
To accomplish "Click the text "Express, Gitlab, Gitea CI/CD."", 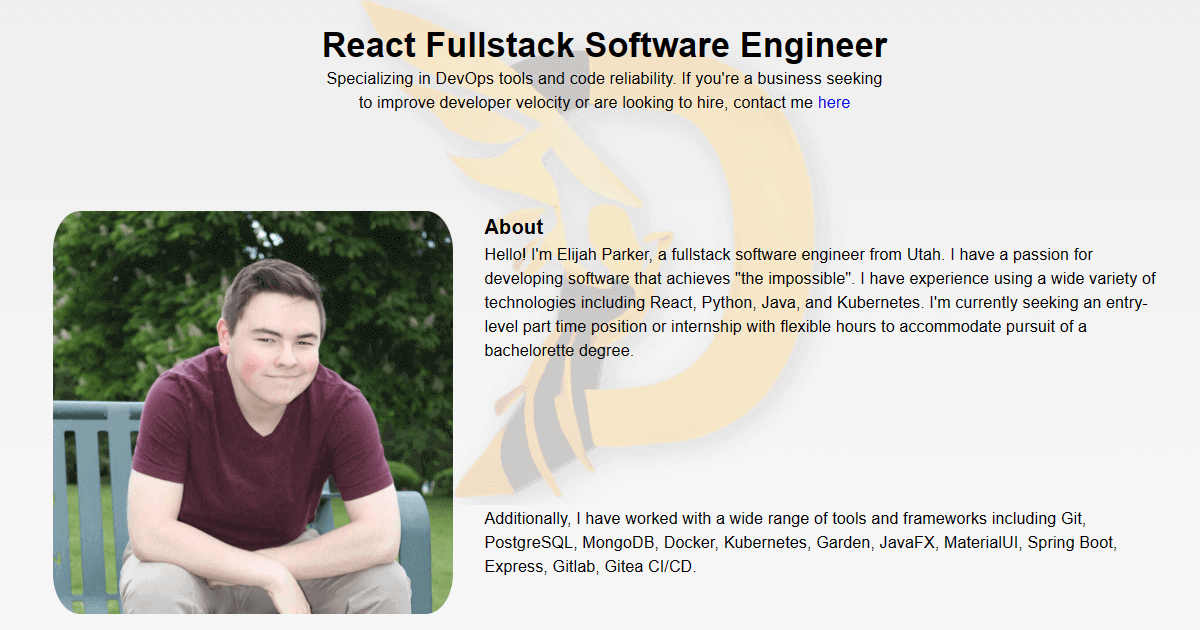I will [x=590, y=567].
